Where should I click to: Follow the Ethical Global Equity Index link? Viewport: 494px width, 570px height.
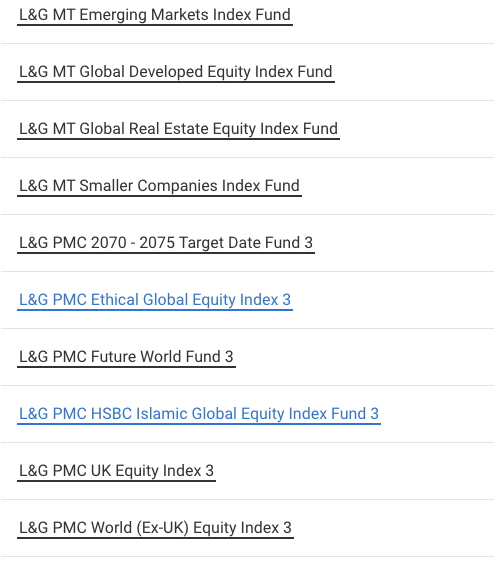[x=155, y=300]
